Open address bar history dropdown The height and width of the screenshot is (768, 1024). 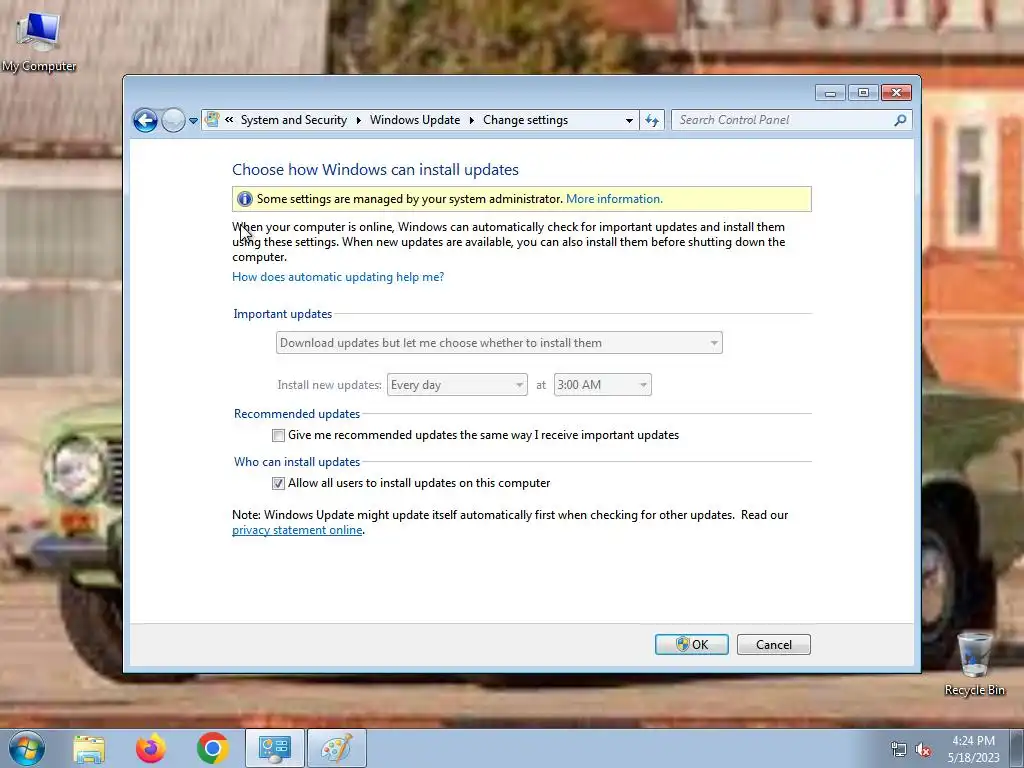(x=629, y=120)
